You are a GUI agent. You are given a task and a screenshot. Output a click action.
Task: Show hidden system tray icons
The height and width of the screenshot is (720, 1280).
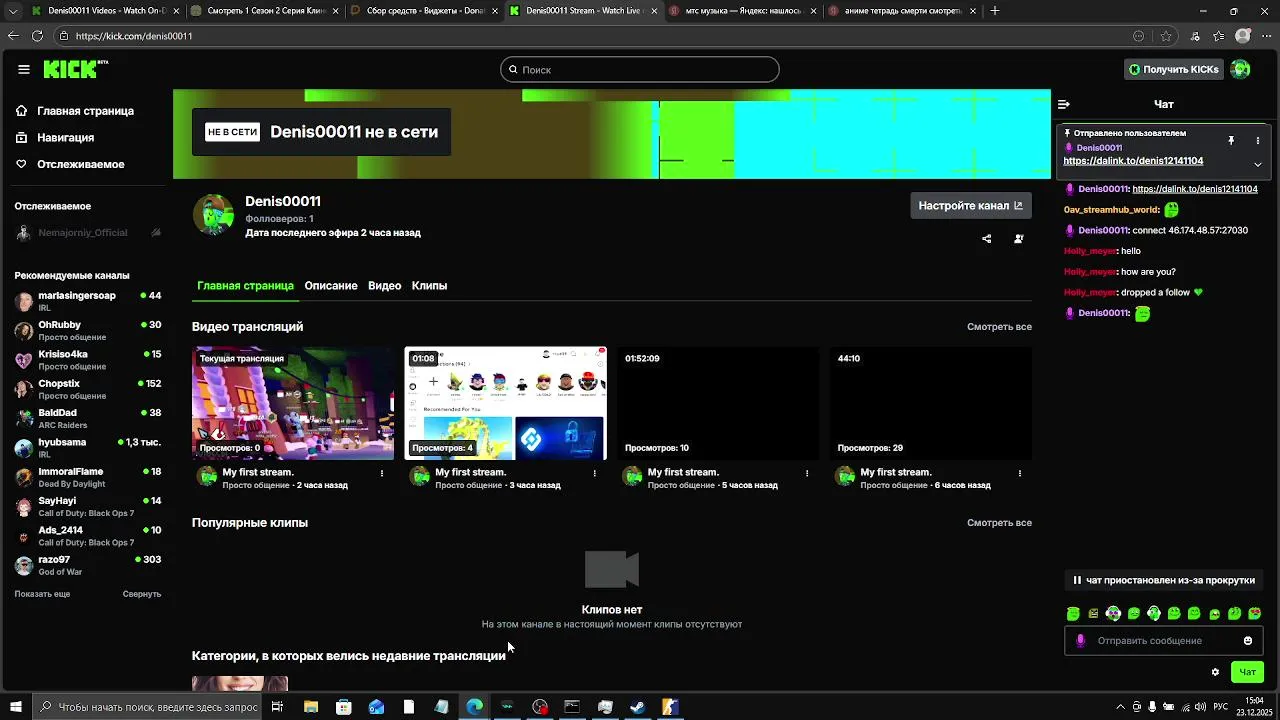pos(1120,707)
